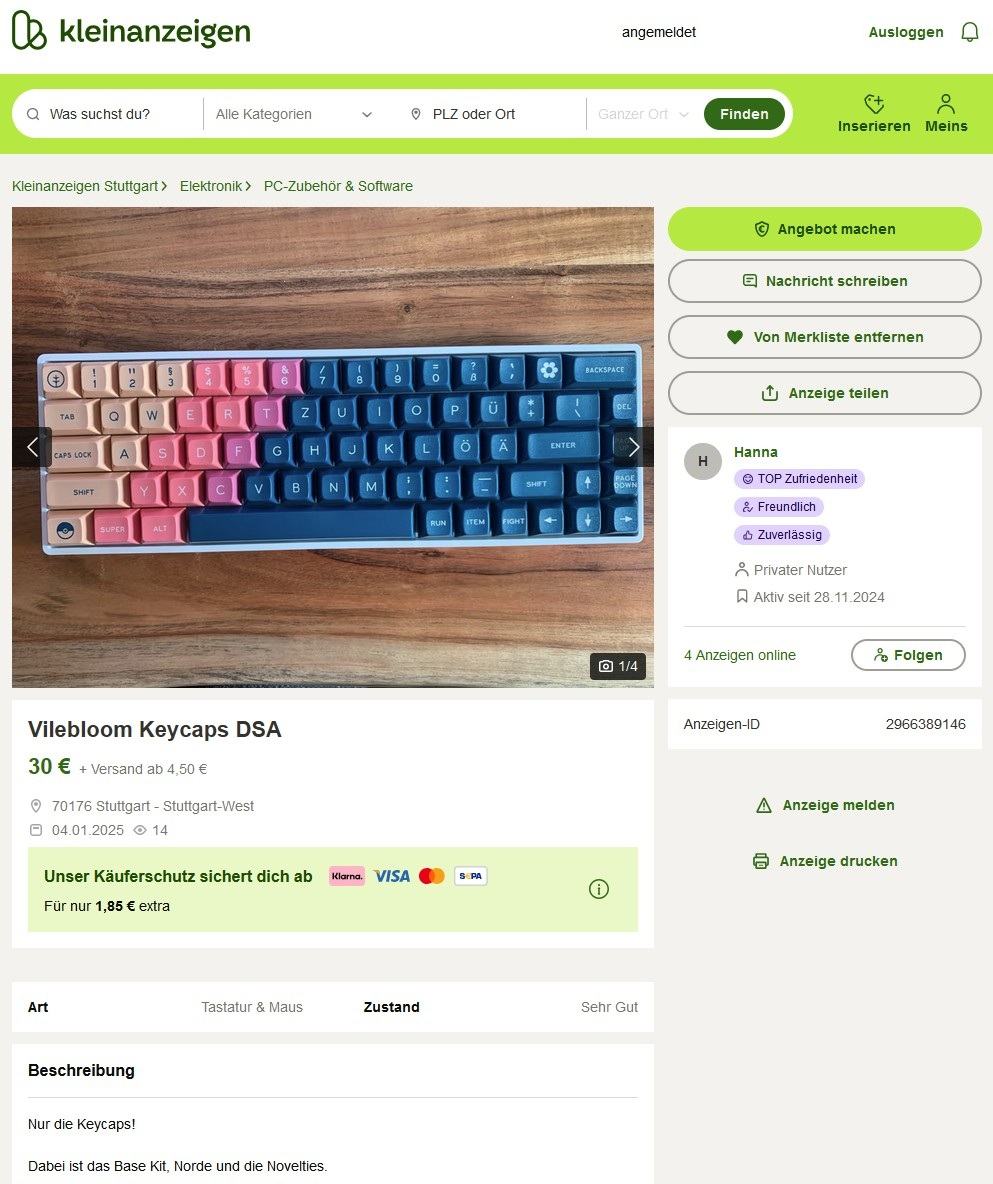Click the Angebot machen button
Screen dimensions: 993x1184
click(x=825, y=229)
